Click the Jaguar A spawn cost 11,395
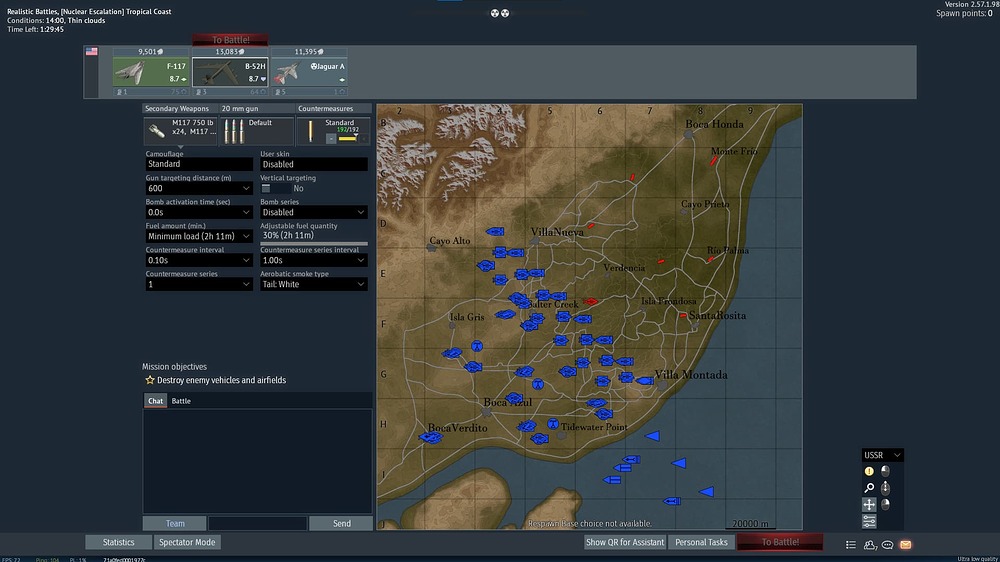1000x562 pixels. coord(309,52)
